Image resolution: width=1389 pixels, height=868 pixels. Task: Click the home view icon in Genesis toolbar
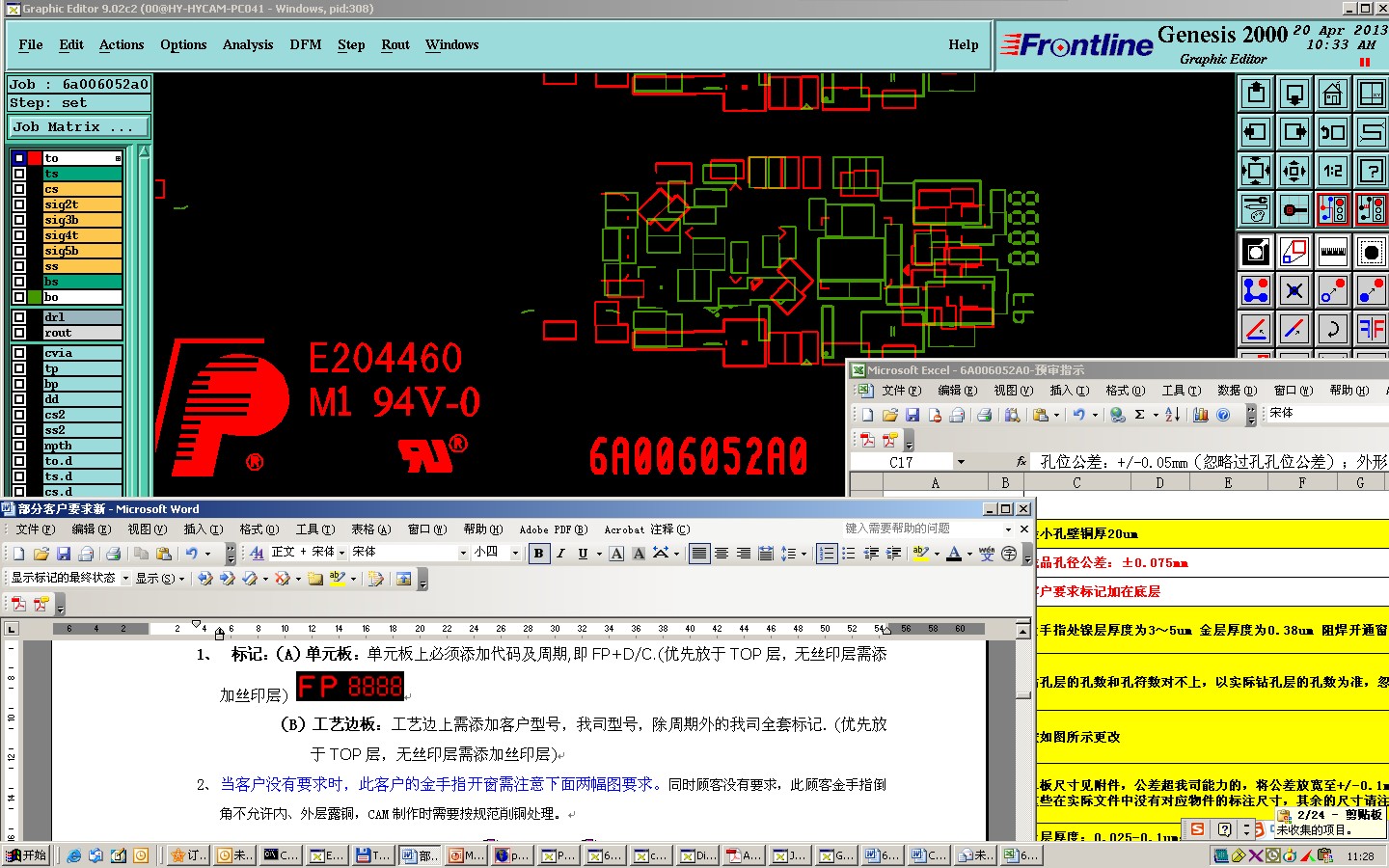[1332, 94]
